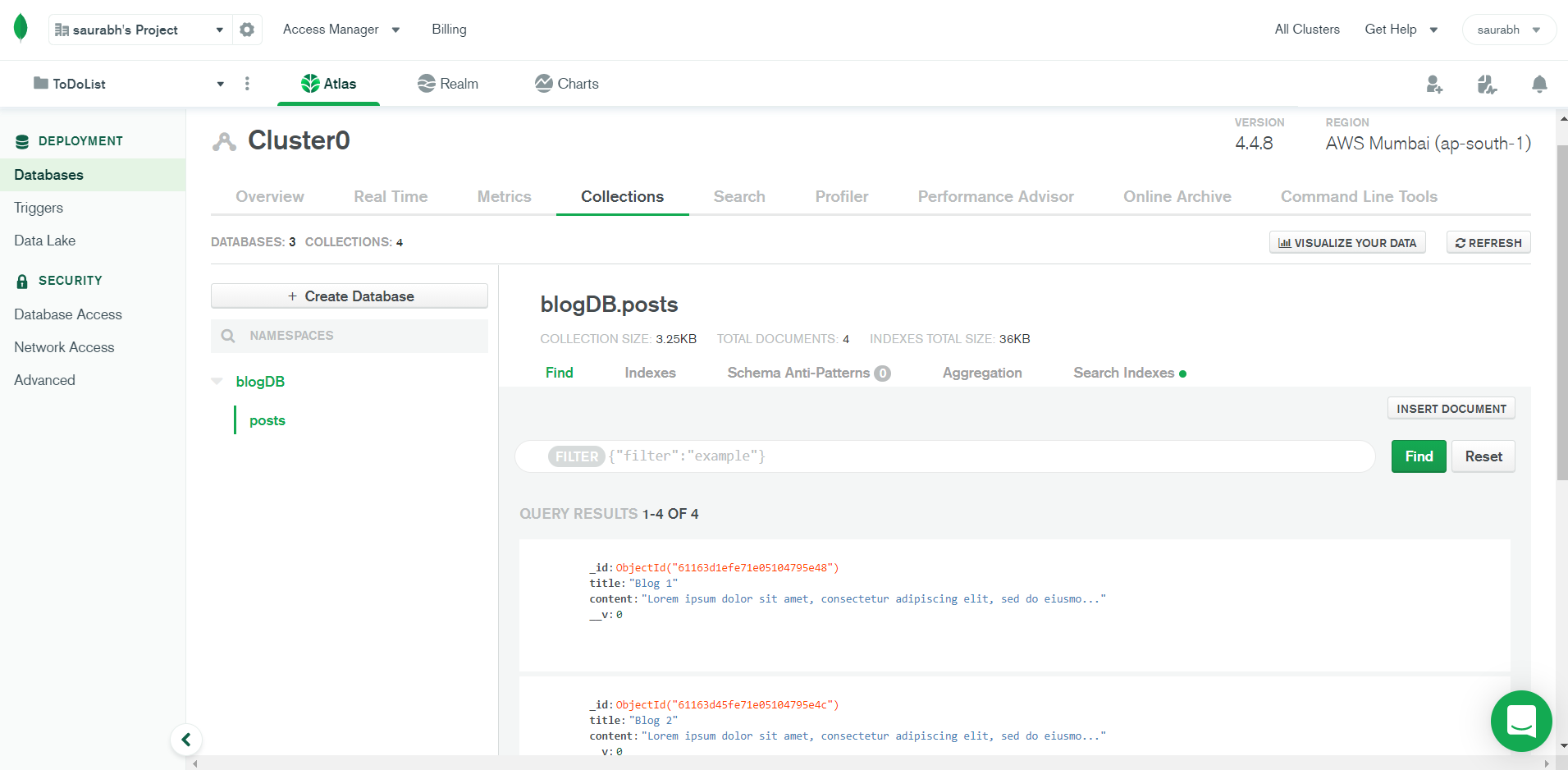Open the Performance Advisor tab

point(996,197)
